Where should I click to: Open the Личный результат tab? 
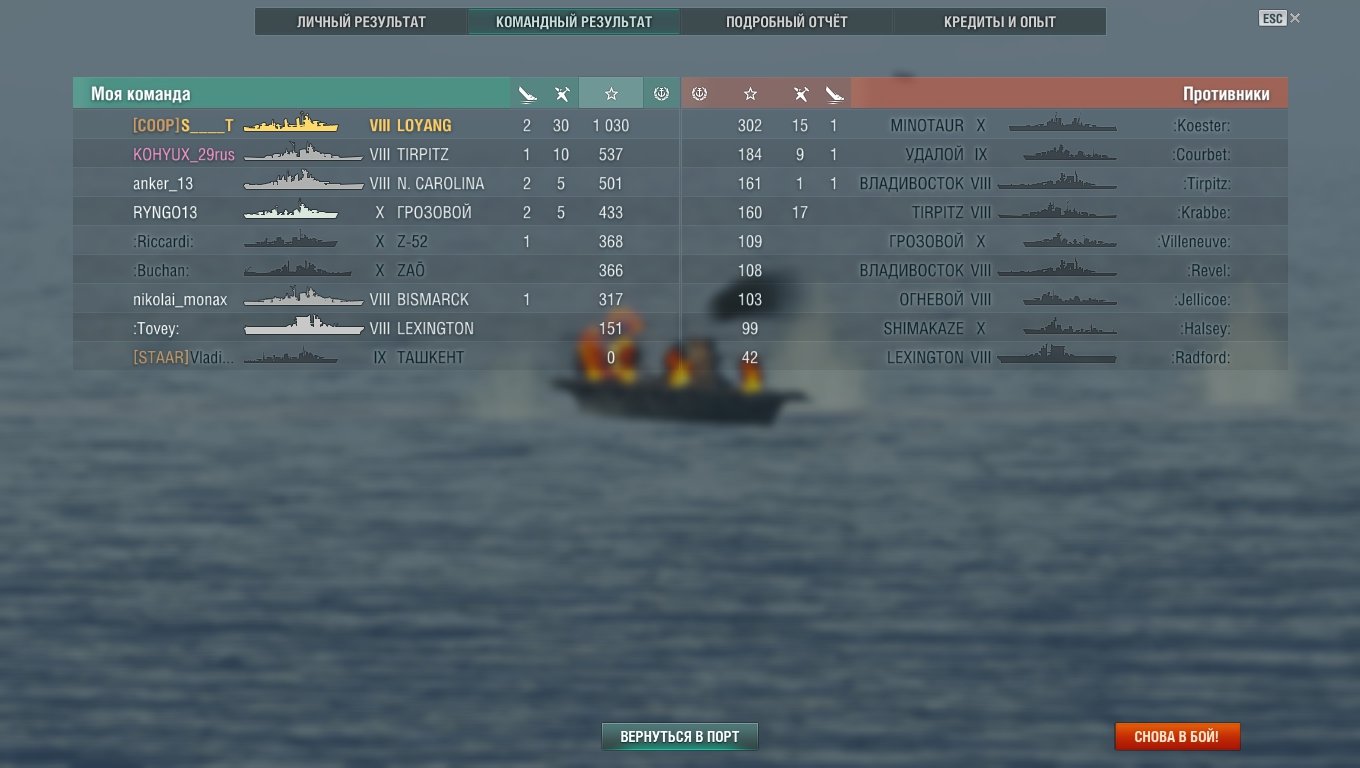[361, 22]
